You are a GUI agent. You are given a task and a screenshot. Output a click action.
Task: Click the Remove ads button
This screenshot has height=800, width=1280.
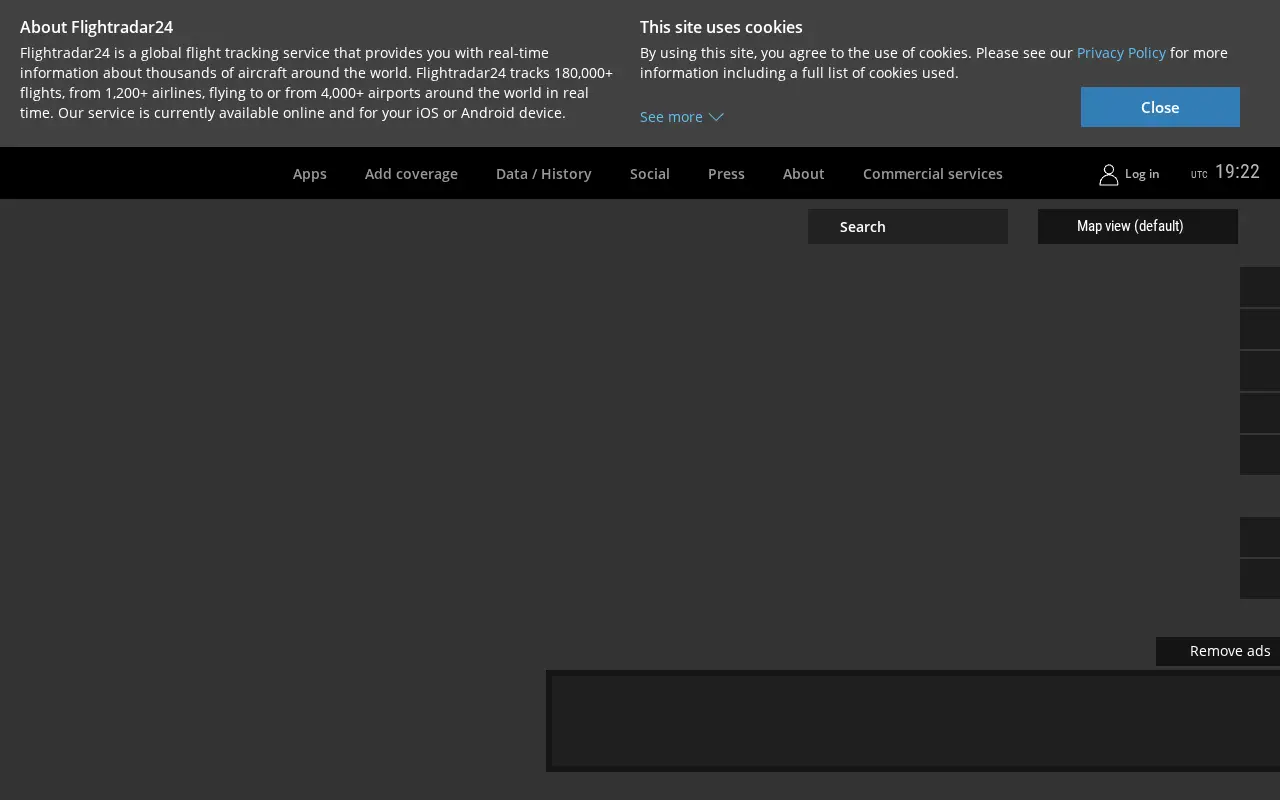point(1218,651)
